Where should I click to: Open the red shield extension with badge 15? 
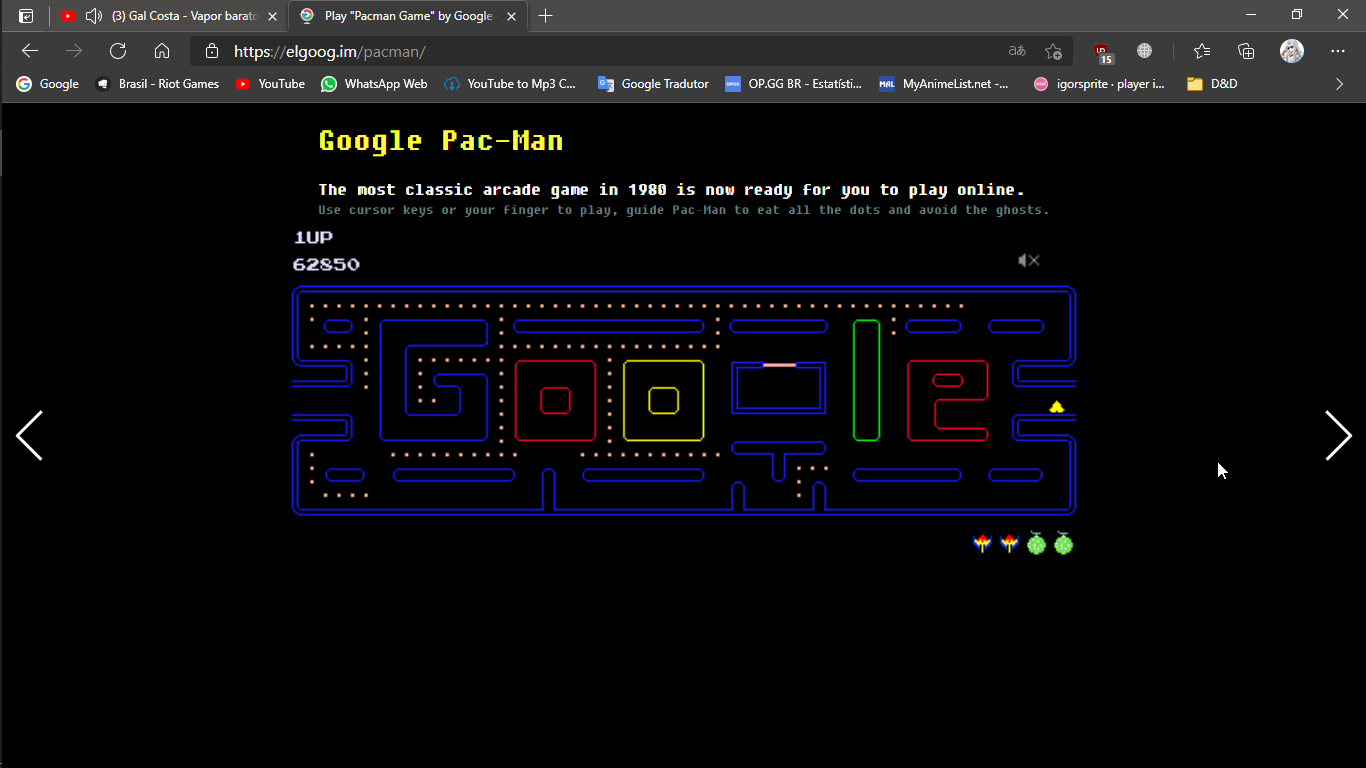click(1102, 51)
